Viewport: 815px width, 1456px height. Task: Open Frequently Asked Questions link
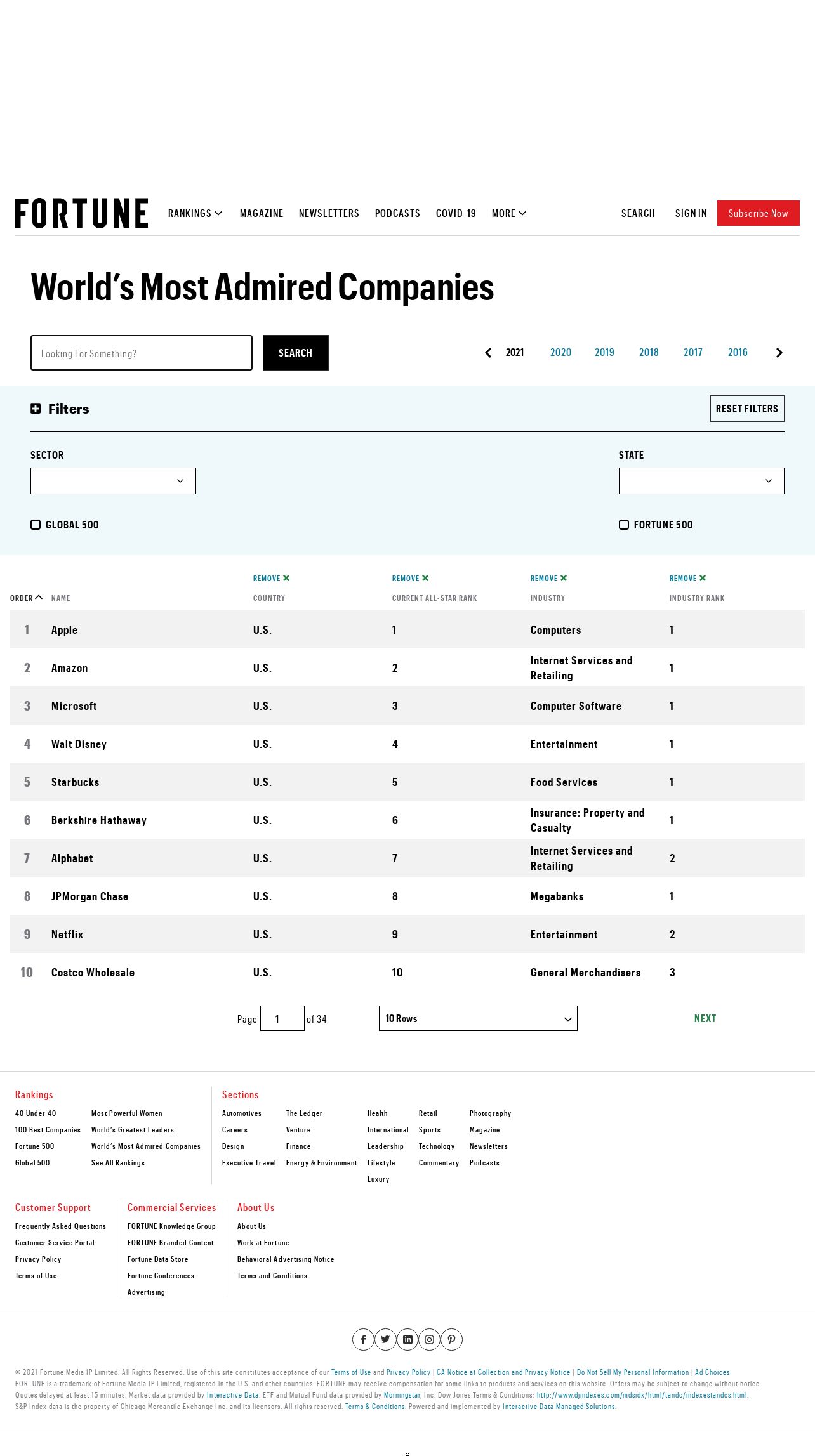61,1226
